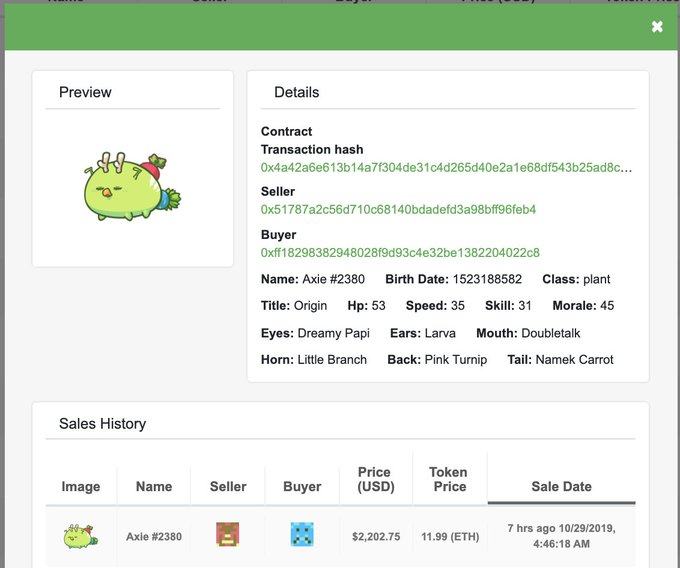
Task: Click the 11.99 (ETH) token price cell
Action: tap(448, 536)
